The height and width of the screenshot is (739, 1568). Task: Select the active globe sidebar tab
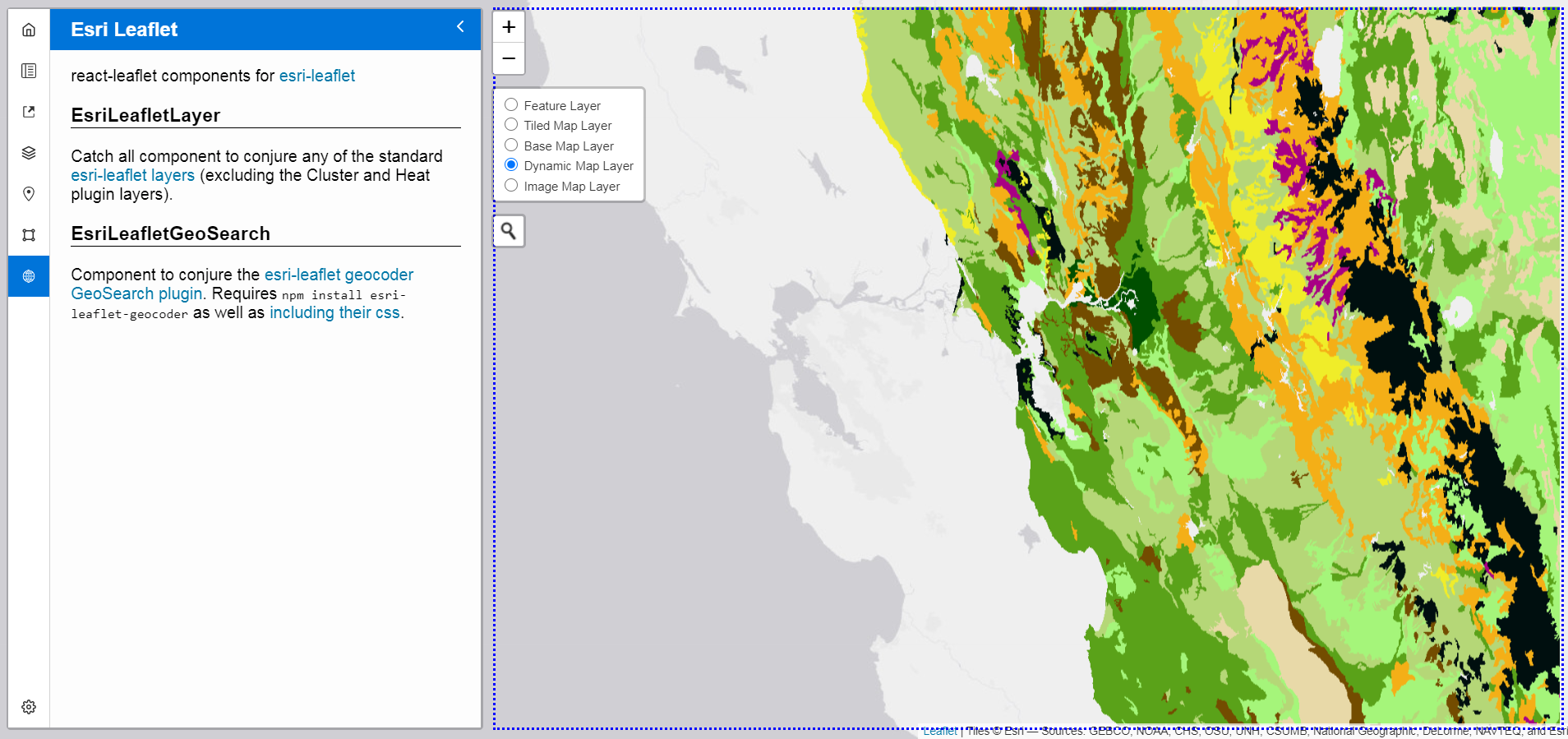click(x=29, y=276)
